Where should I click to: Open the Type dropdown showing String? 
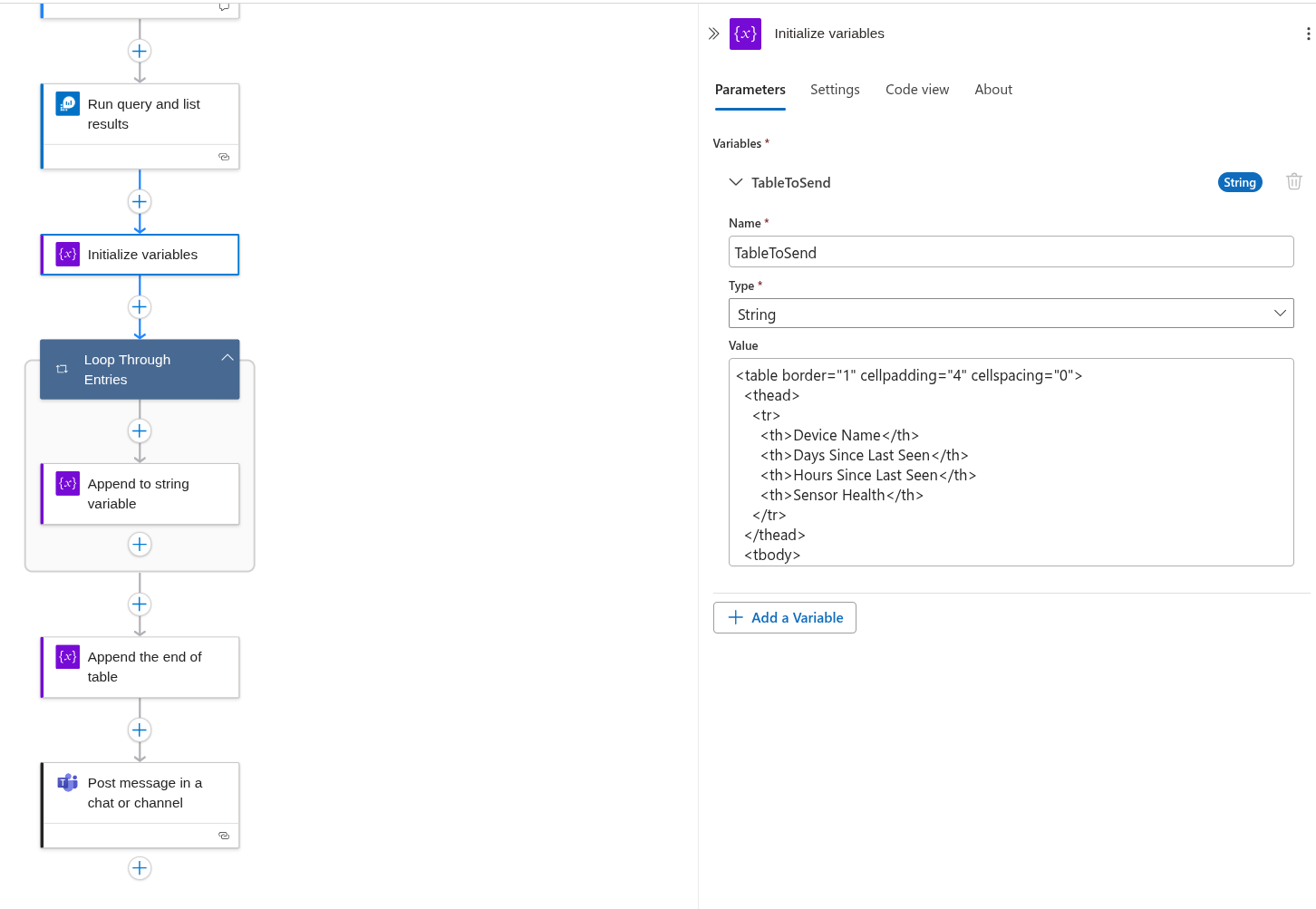1011,314
